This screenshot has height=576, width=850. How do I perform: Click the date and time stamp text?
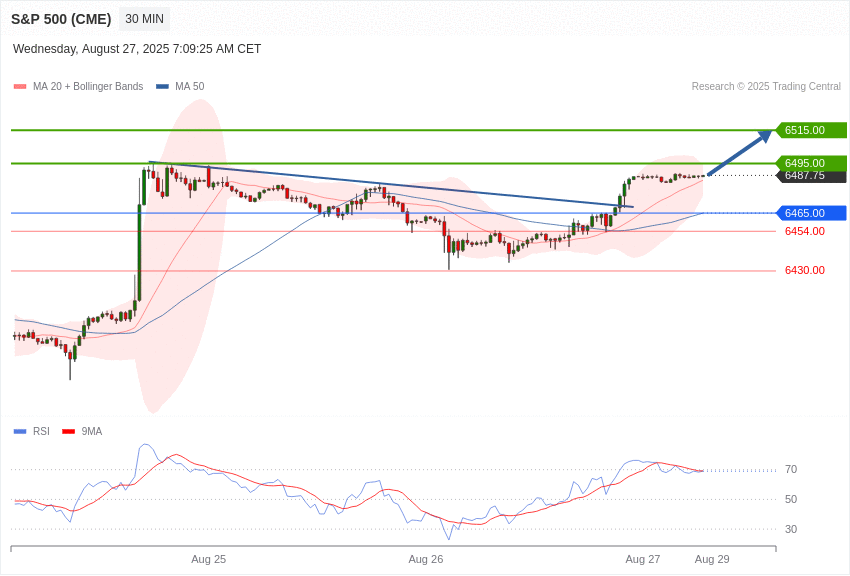pyautogui.click(x=137, y=49)
